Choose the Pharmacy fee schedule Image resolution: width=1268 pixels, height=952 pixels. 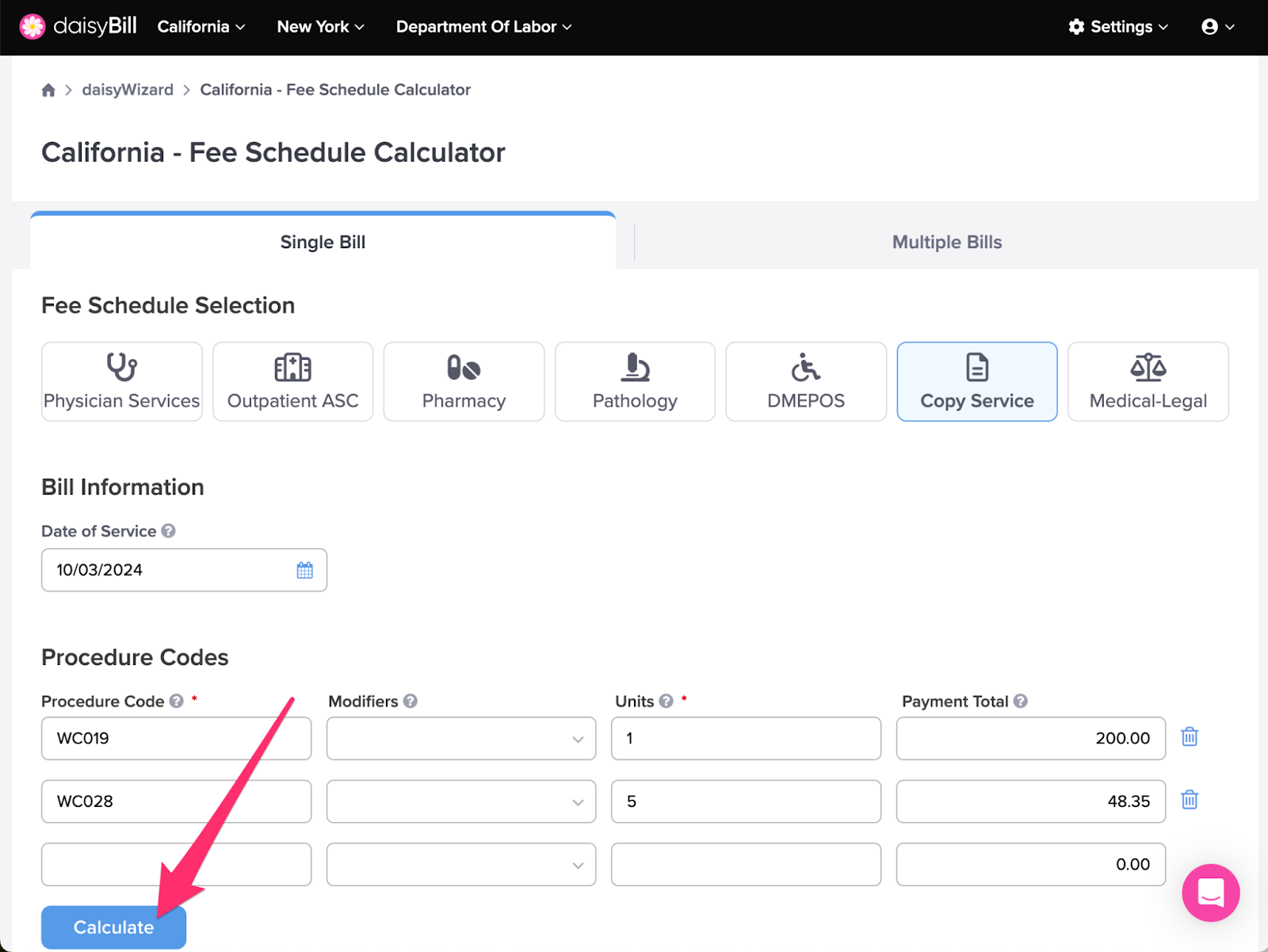pyautogui.click(x=464, y=381)
